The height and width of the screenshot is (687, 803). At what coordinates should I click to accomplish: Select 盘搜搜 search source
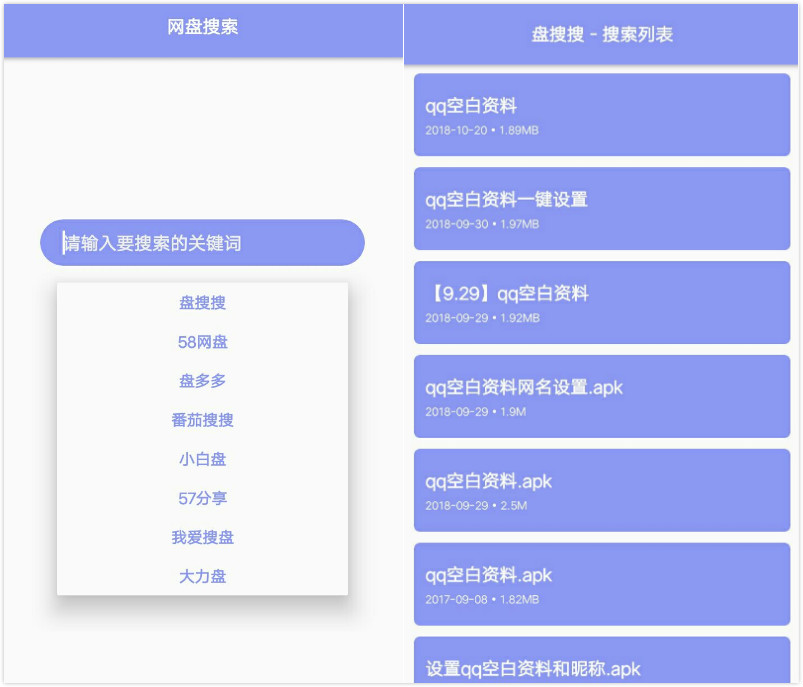[202, 303]
